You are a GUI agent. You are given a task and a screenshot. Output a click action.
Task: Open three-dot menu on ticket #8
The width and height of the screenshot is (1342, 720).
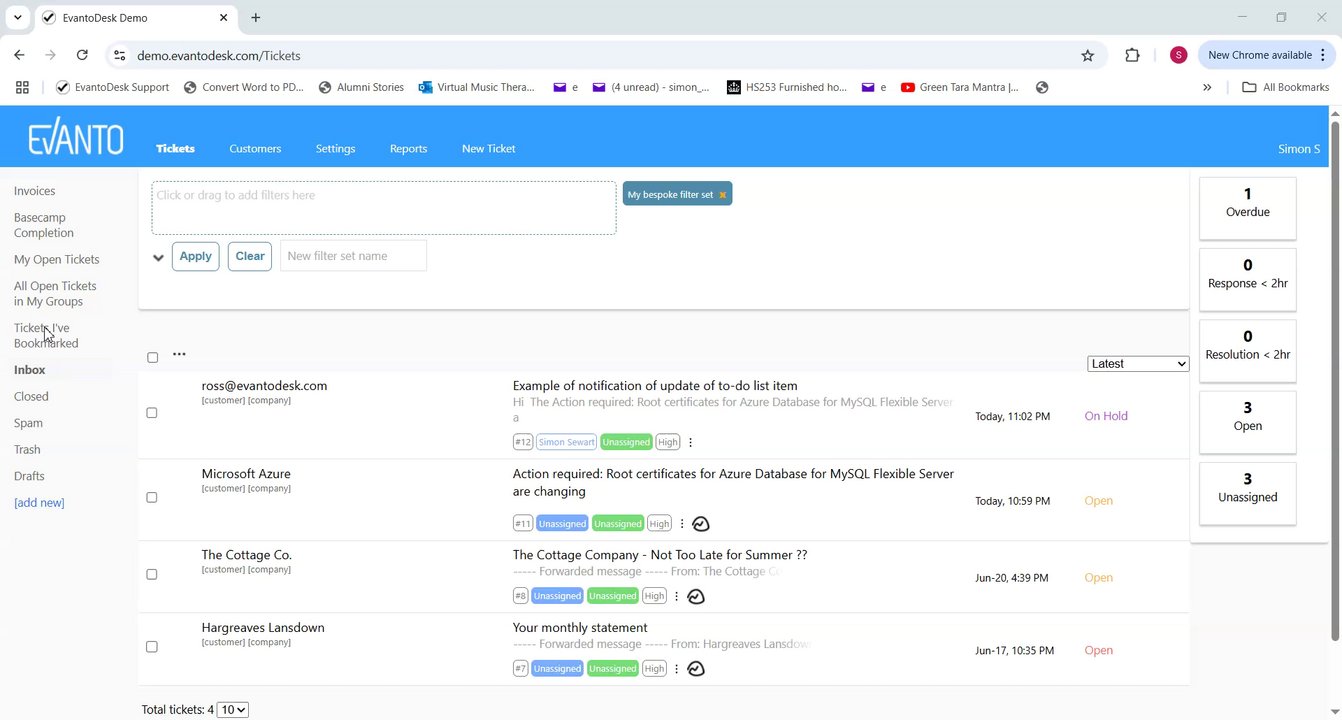pos(676,596)
